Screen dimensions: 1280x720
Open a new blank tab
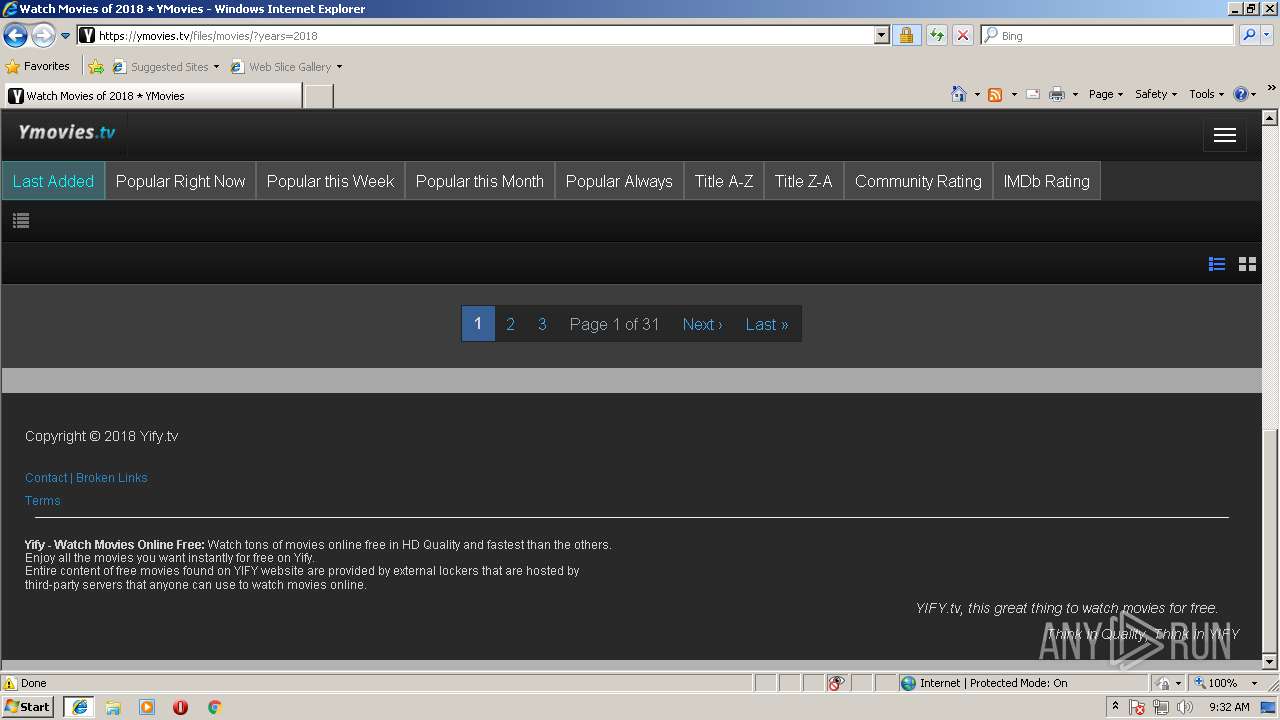point(318,96)
